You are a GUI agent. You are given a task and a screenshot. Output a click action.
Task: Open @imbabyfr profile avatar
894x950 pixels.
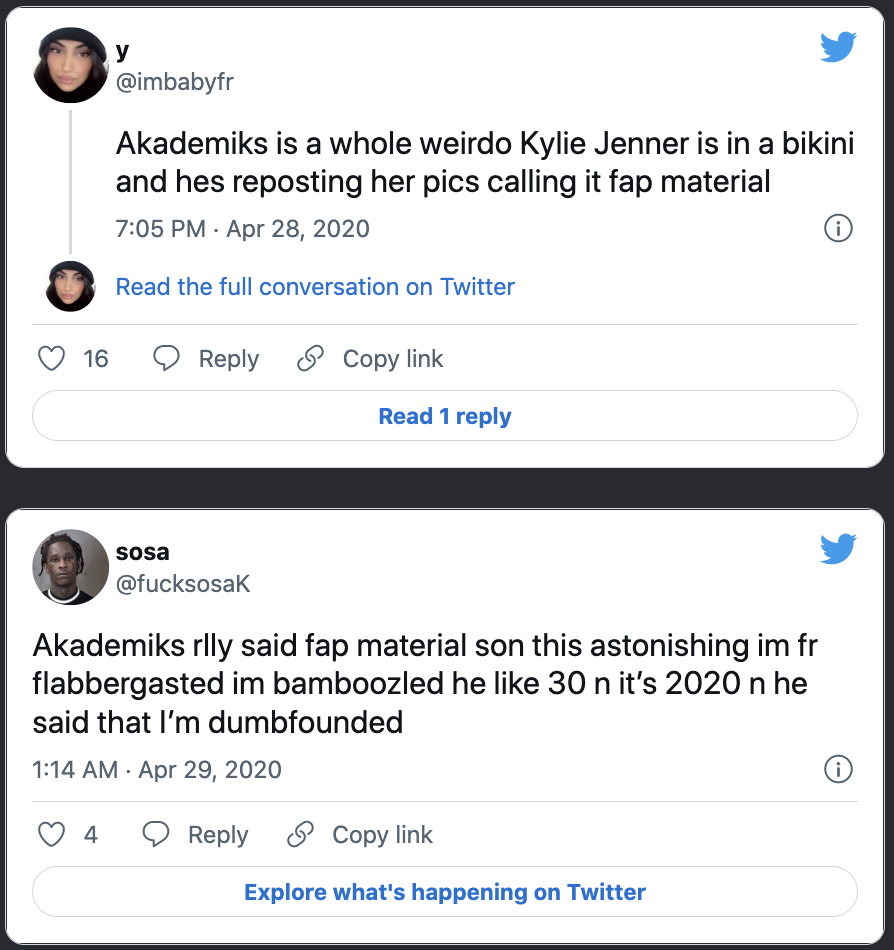71,65
